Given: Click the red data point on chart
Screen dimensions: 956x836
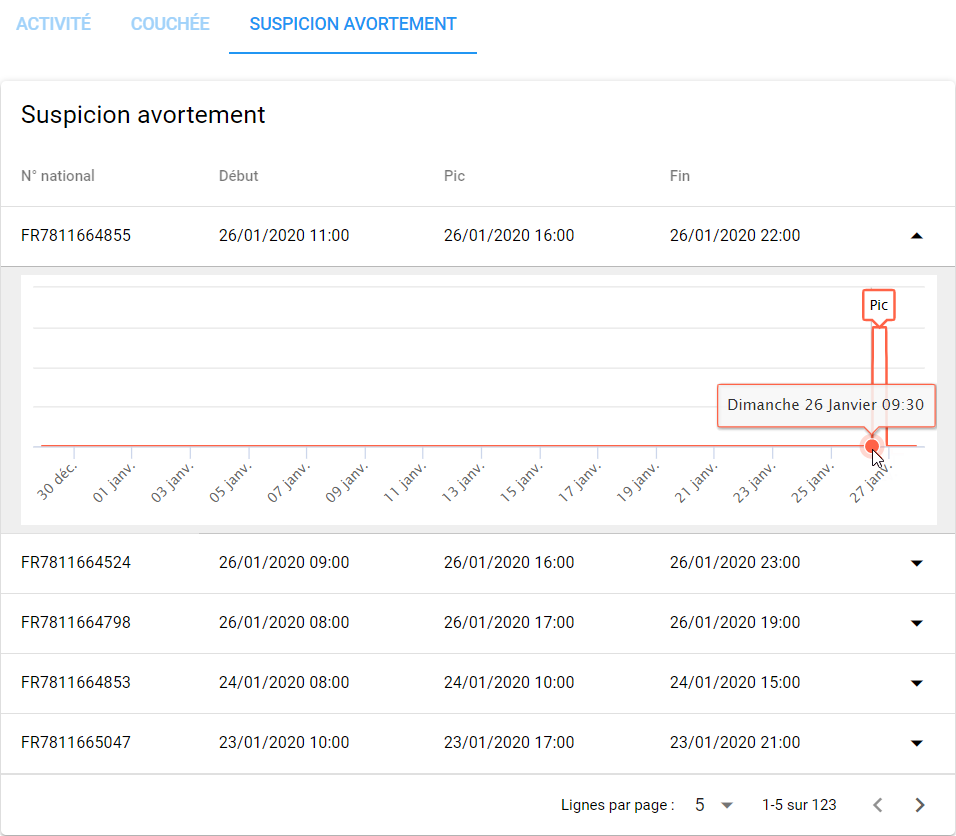Looking at the screenshot, I should pyautogui.click(x=872, y=446).
